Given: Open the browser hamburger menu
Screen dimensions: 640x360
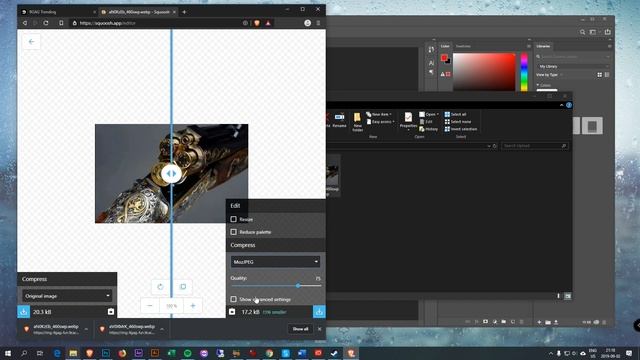Looking at the screenshot, I should (318, 23).
